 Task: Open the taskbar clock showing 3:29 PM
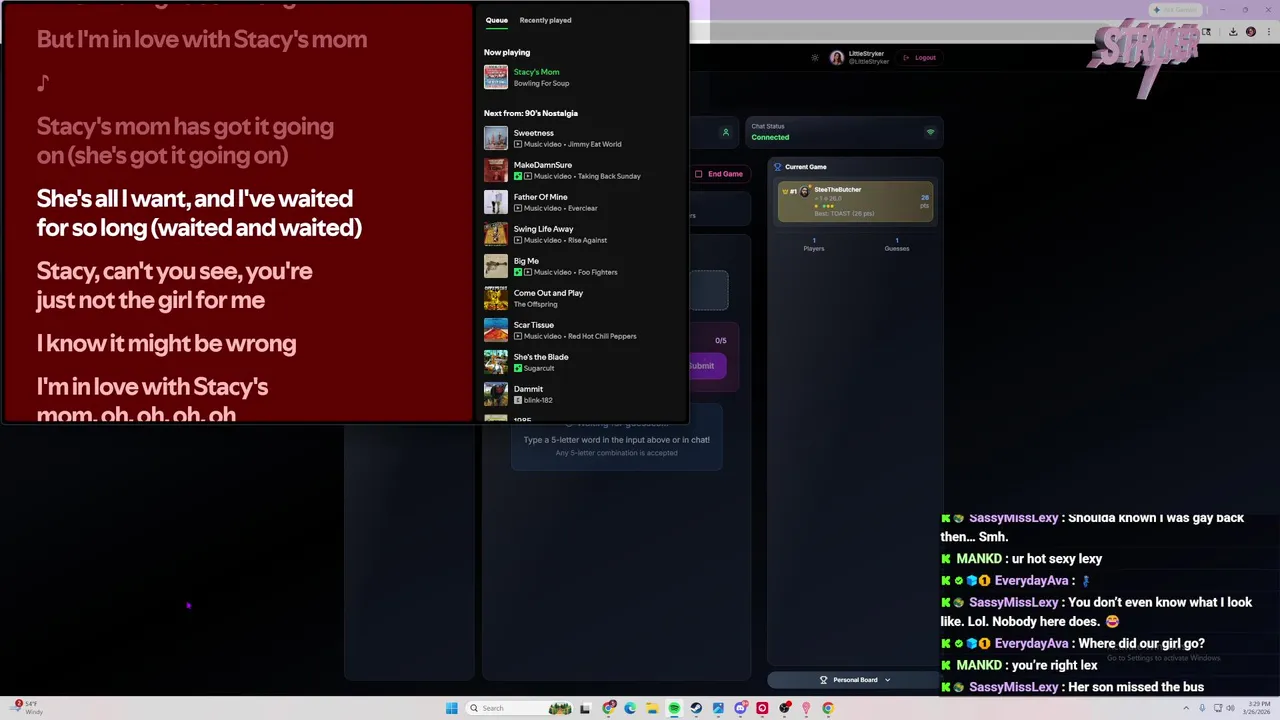pyautogui.click(x=1257, y=708)
